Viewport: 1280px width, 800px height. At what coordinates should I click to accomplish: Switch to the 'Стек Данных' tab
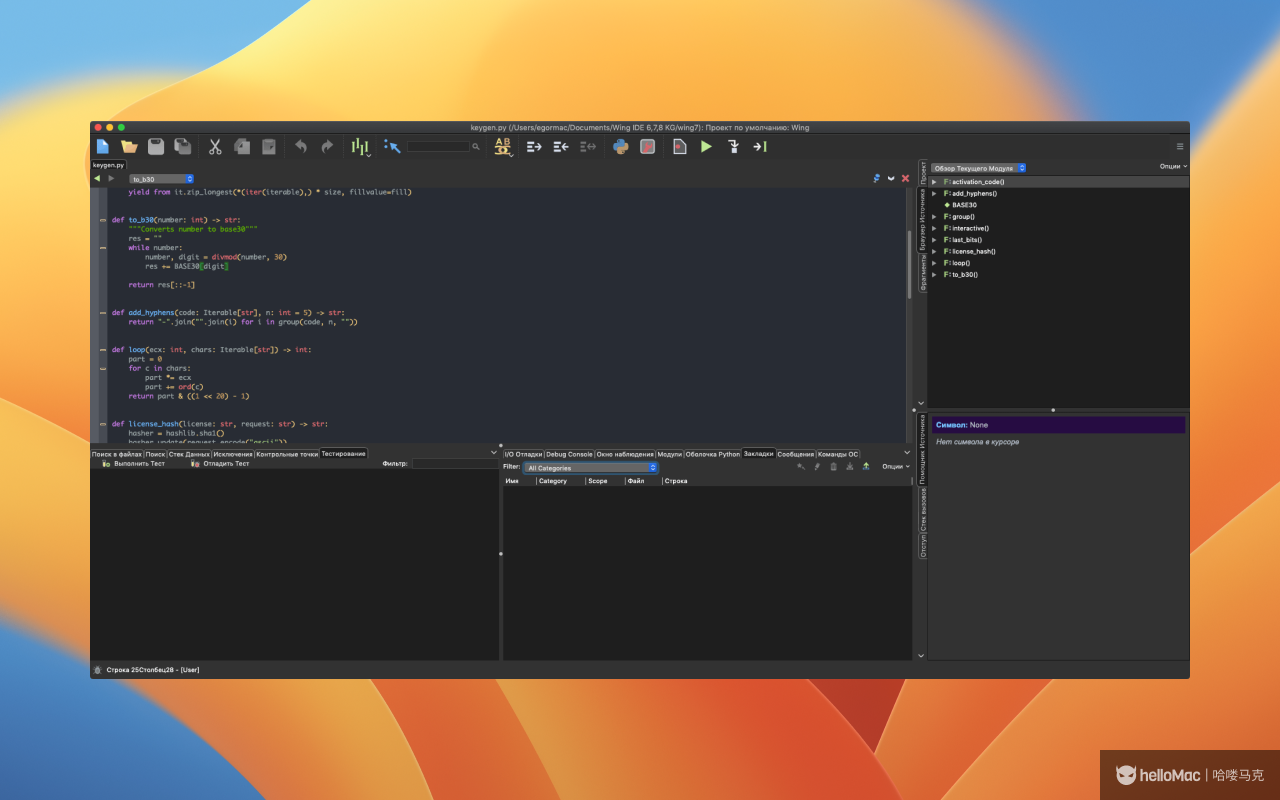[x=189, y=454]
